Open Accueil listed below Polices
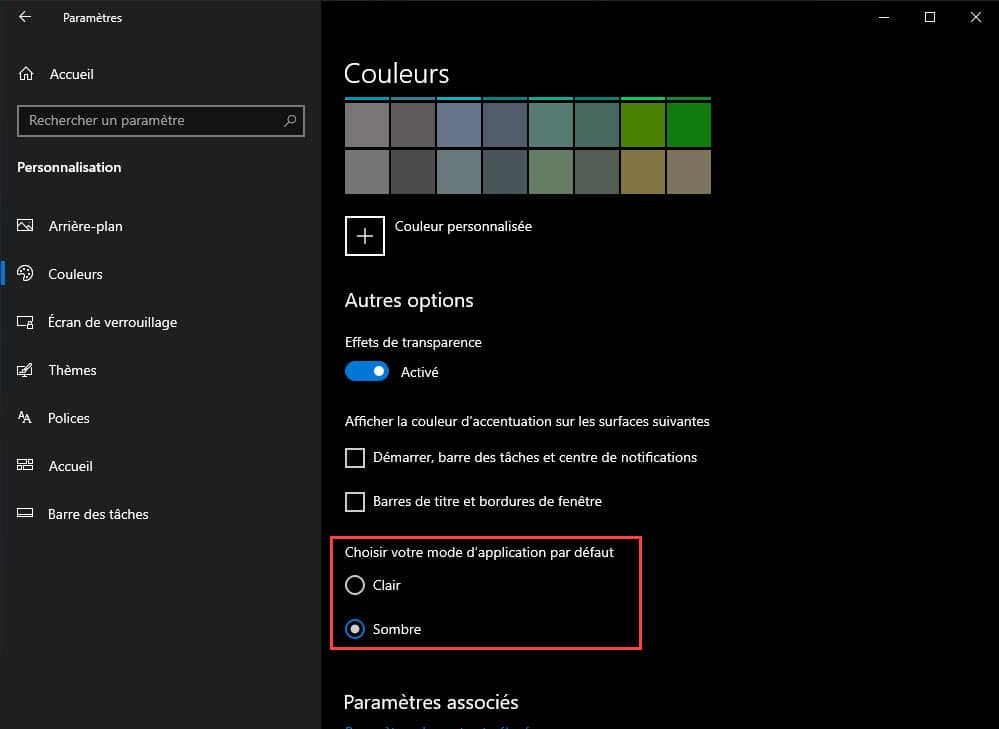Image resolution: width=999 pixels, height=729 pixels. 70,466
